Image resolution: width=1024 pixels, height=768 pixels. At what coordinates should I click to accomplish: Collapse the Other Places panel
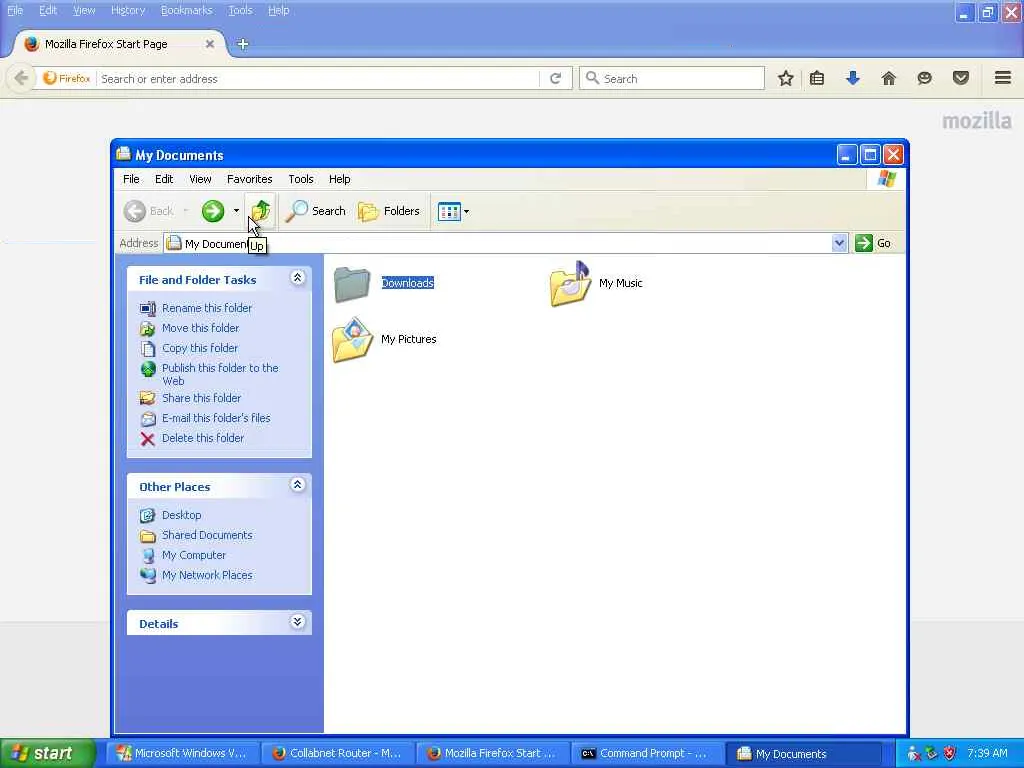pos(297,485)
